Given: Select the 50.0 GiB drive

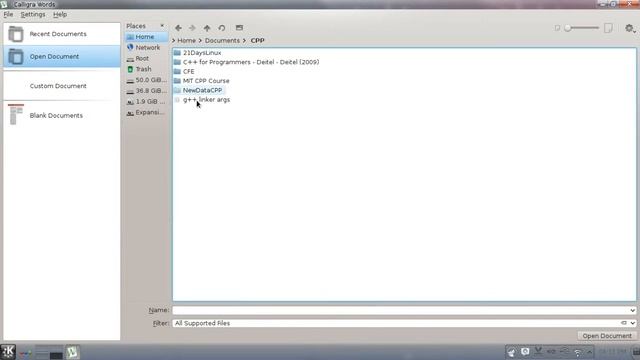Looking at the screenshot, I should (x=146, y=80).
